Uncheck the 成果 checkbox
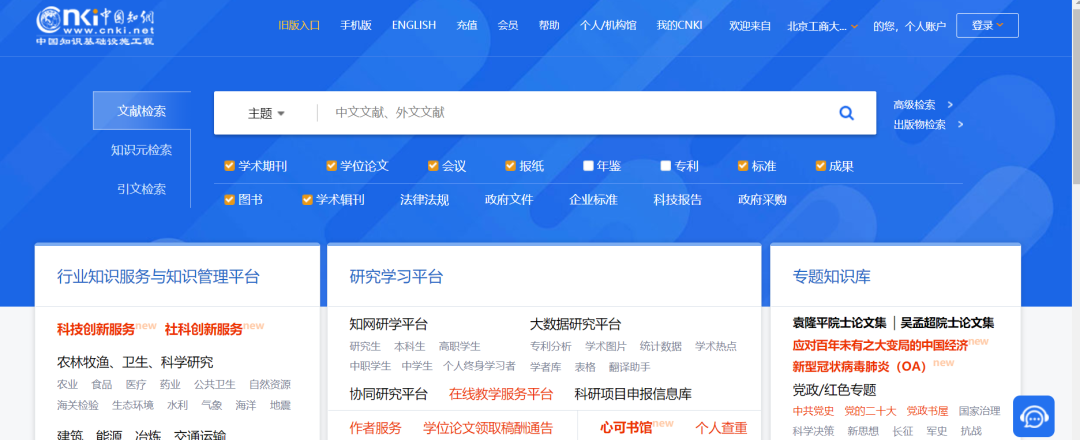This screenshot has height=440, width=1080. pyautogui.click(x=820, y=165)
